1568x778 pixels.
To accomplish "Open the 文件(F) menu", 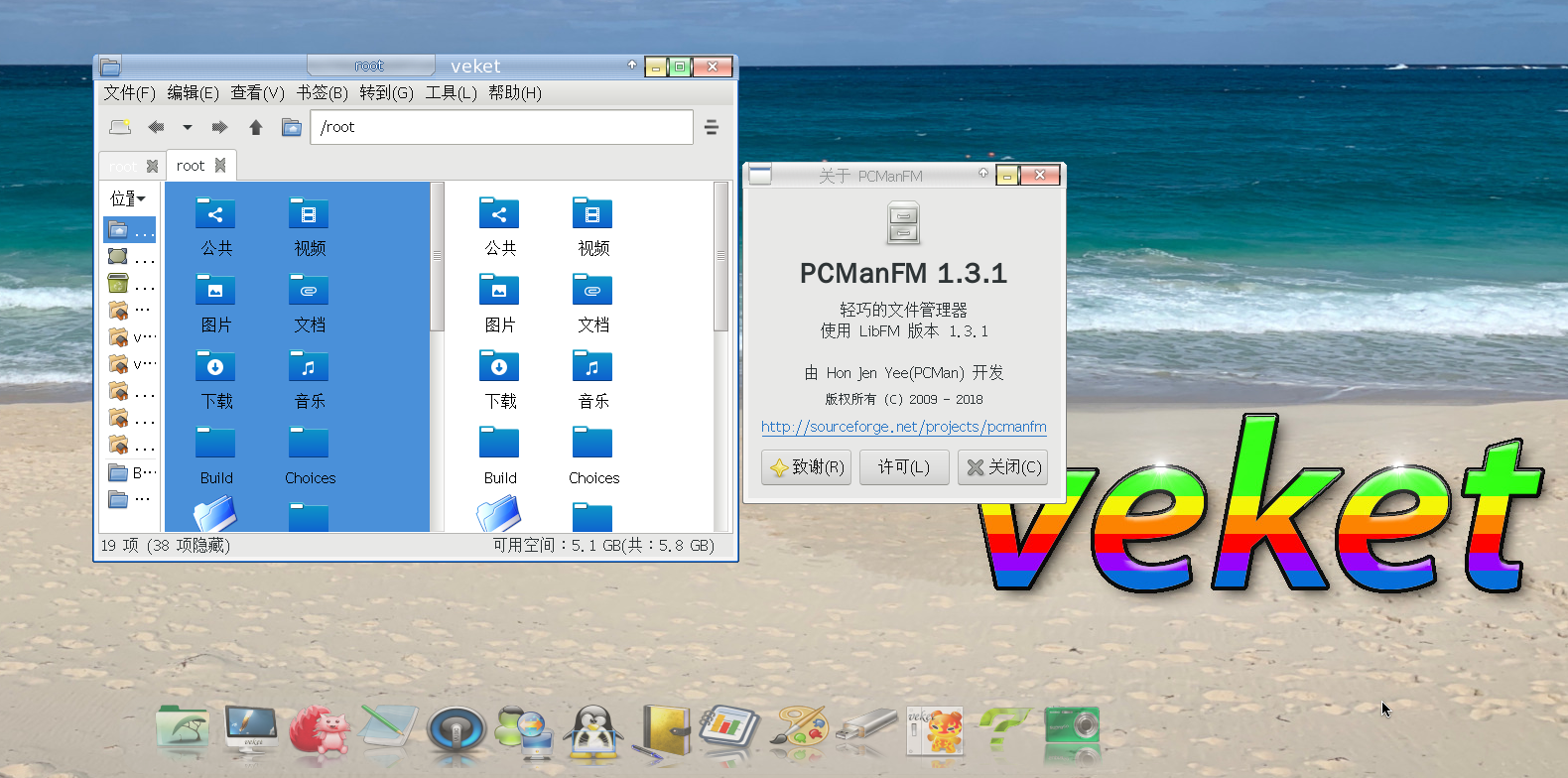I will pyautogui.click(x=129, y=93).
